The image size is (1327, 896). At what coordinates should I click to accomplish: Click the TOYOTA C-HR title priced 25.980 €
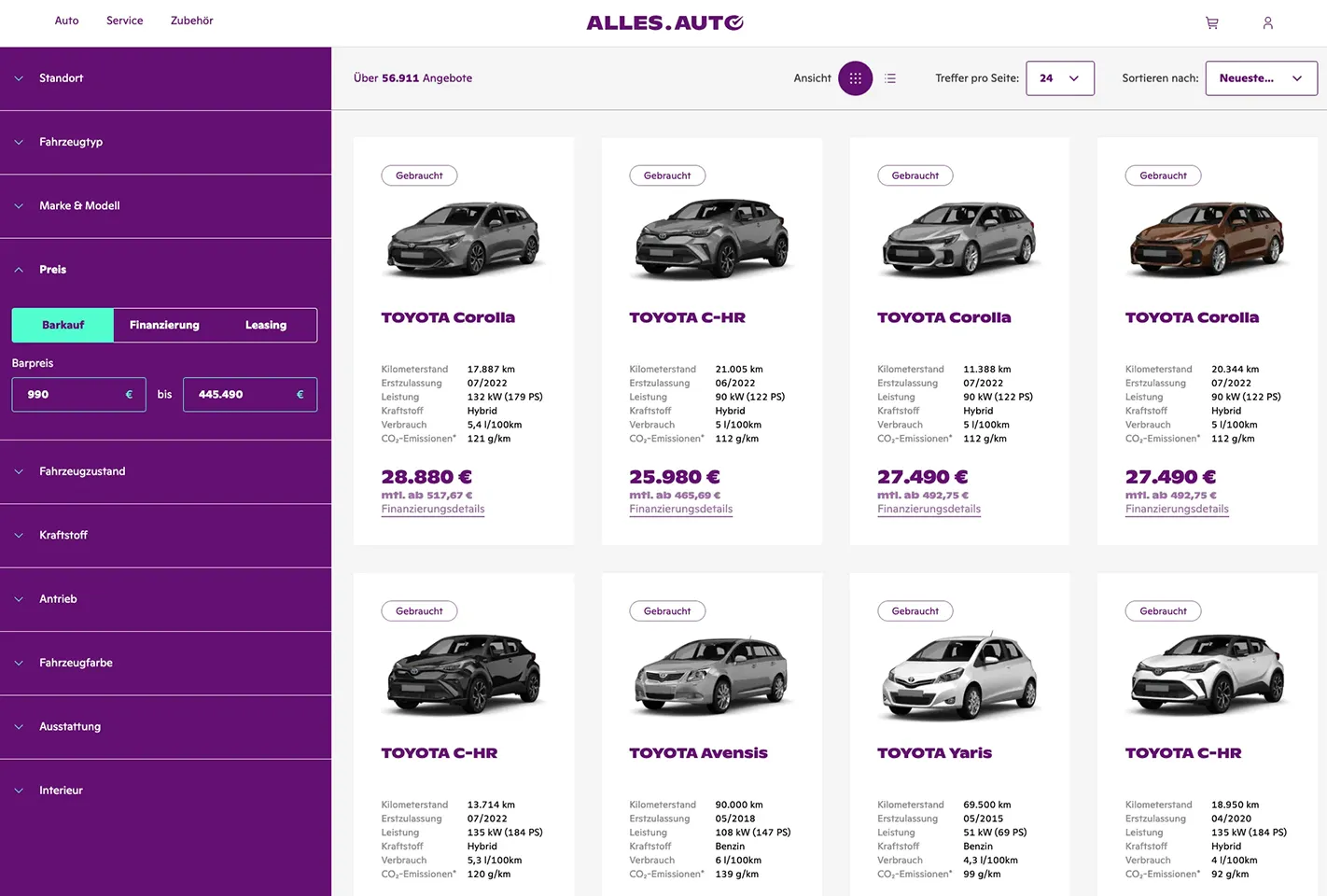[687, 317]
